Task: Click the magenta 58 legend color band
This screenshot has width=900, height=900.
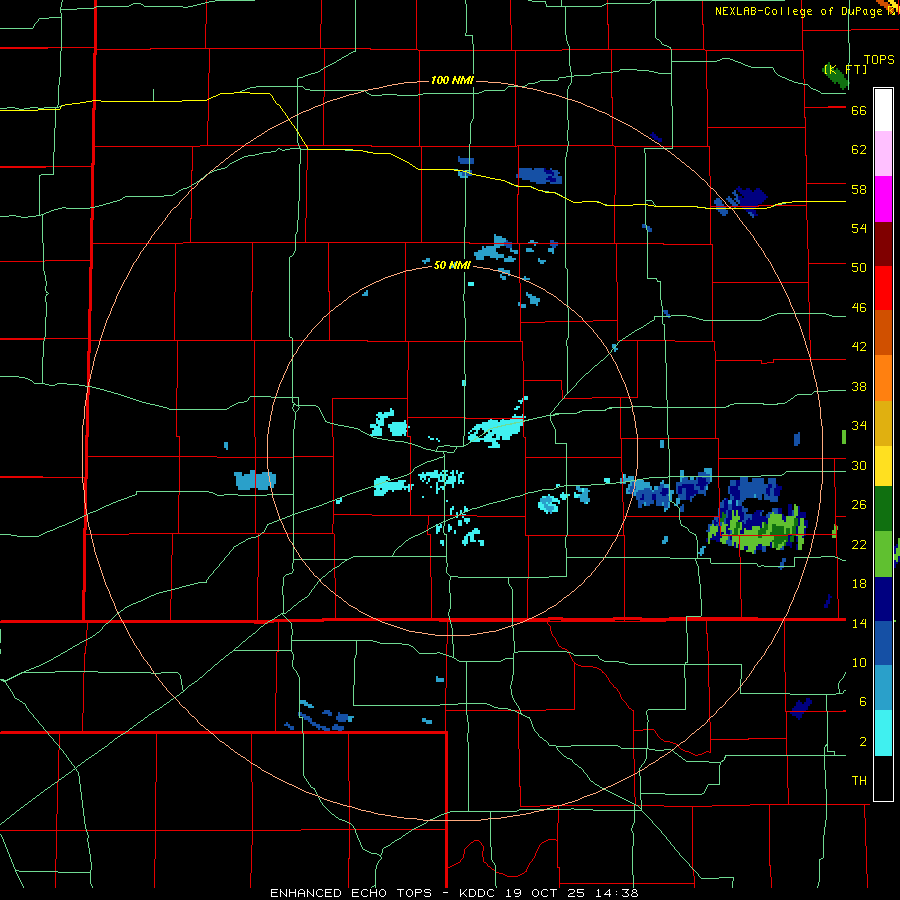Action: pyautogui.click(x=883, y=199)
